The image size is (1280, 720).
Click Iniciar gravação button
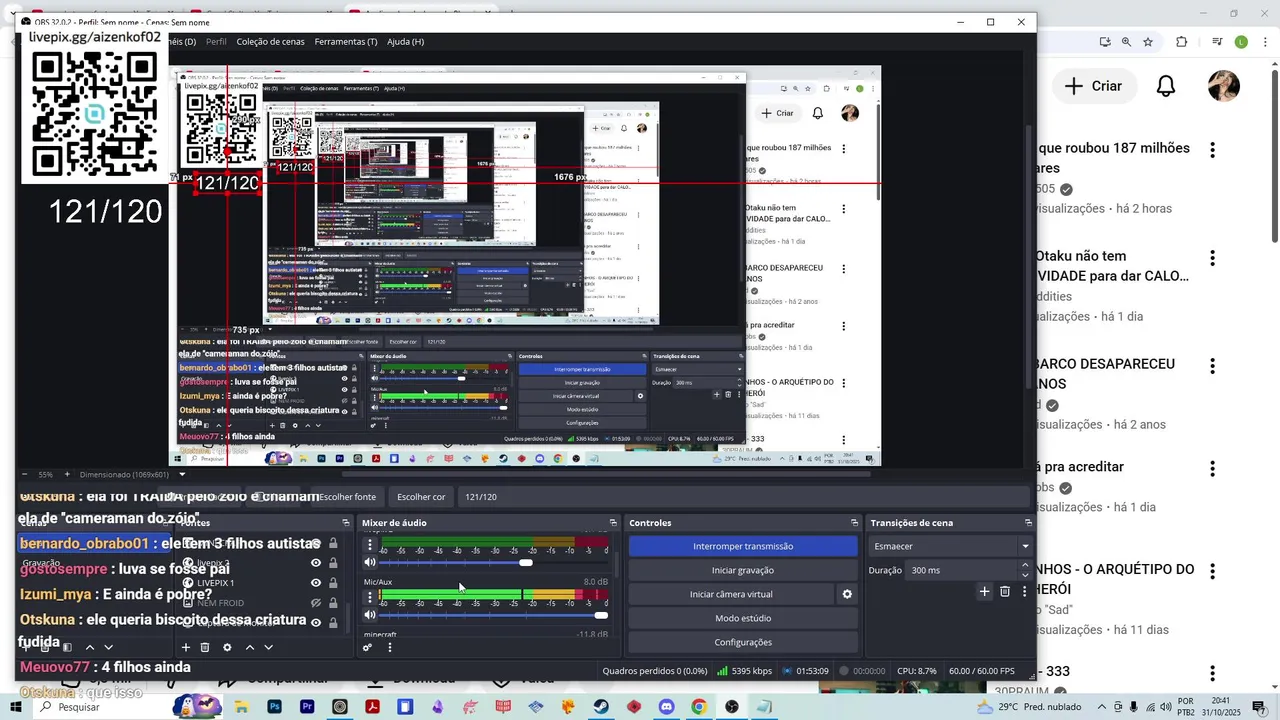743,570
